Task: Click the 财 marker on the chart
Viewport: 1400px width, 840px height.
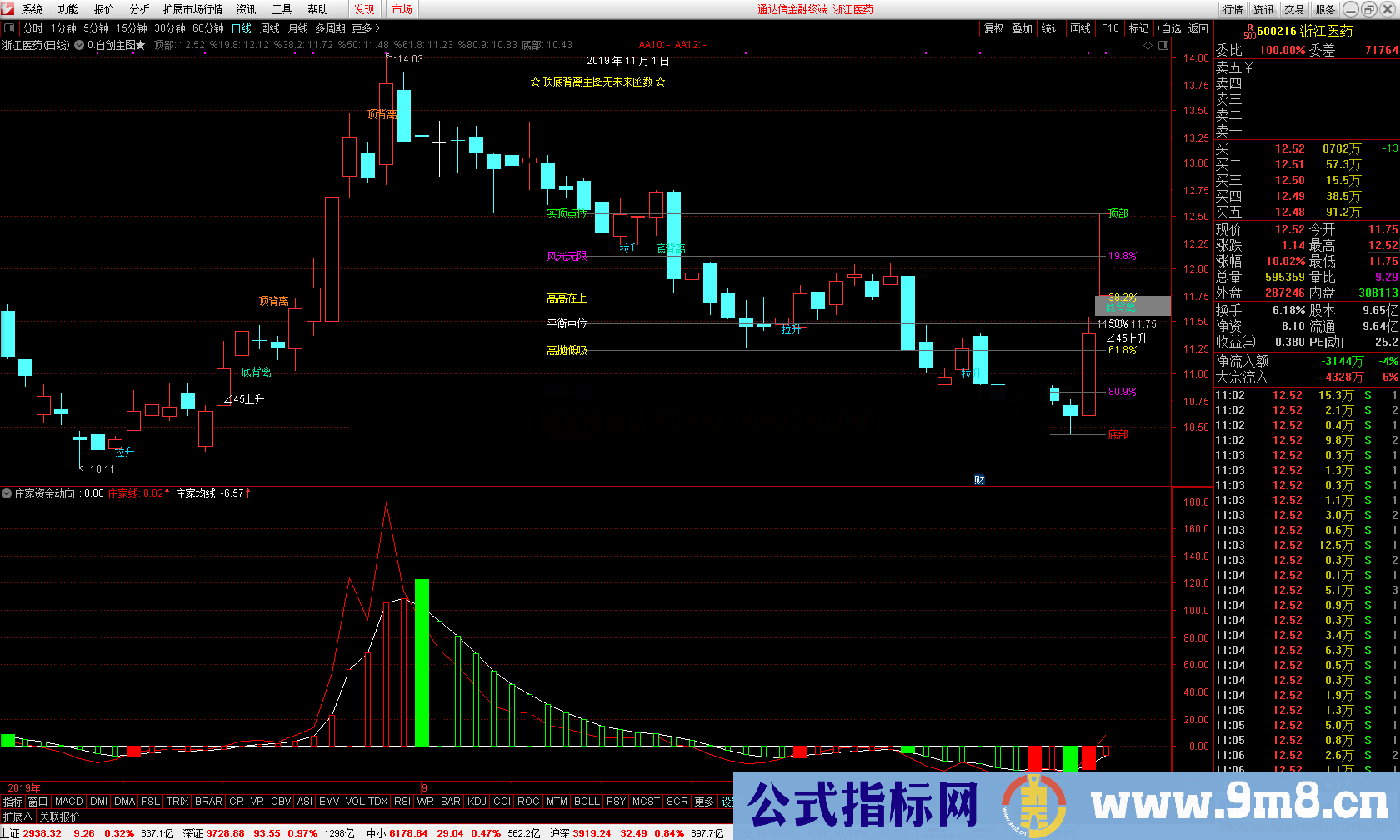Action: (979, 479)
